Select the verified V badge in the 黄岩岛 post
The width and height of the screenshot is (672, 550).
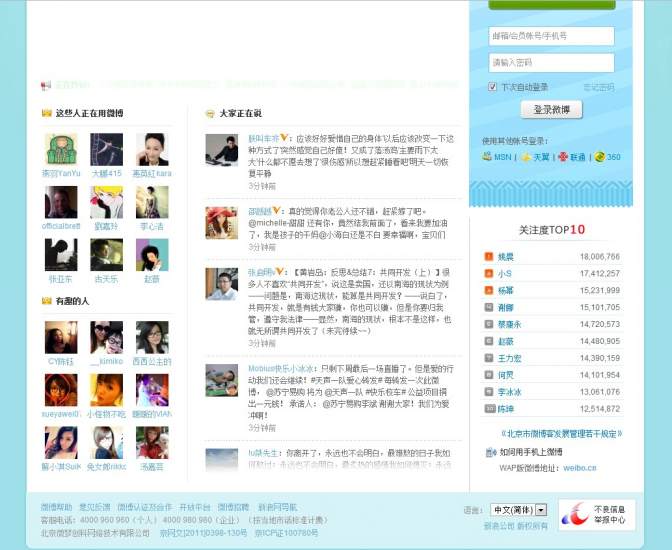[x=279, y=271]
